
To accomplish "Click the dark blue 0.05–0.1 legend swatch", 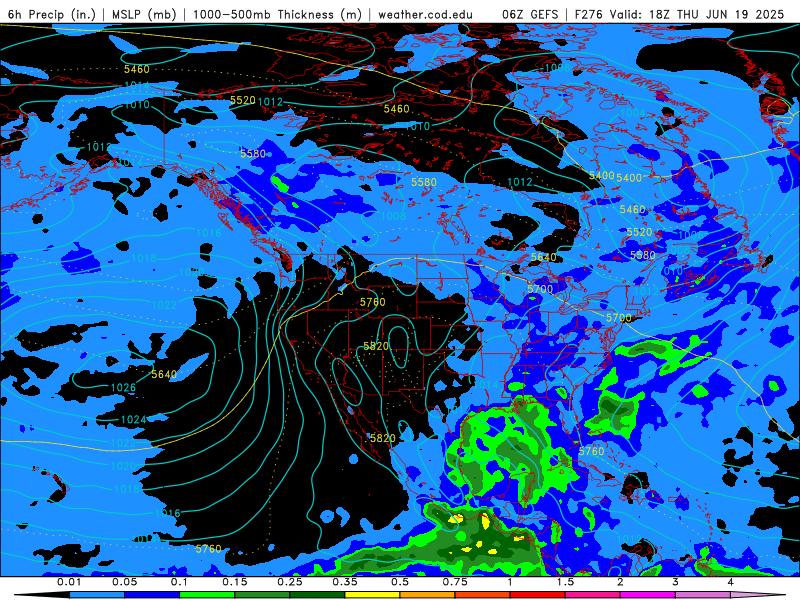I will click(x=152, y=595).
